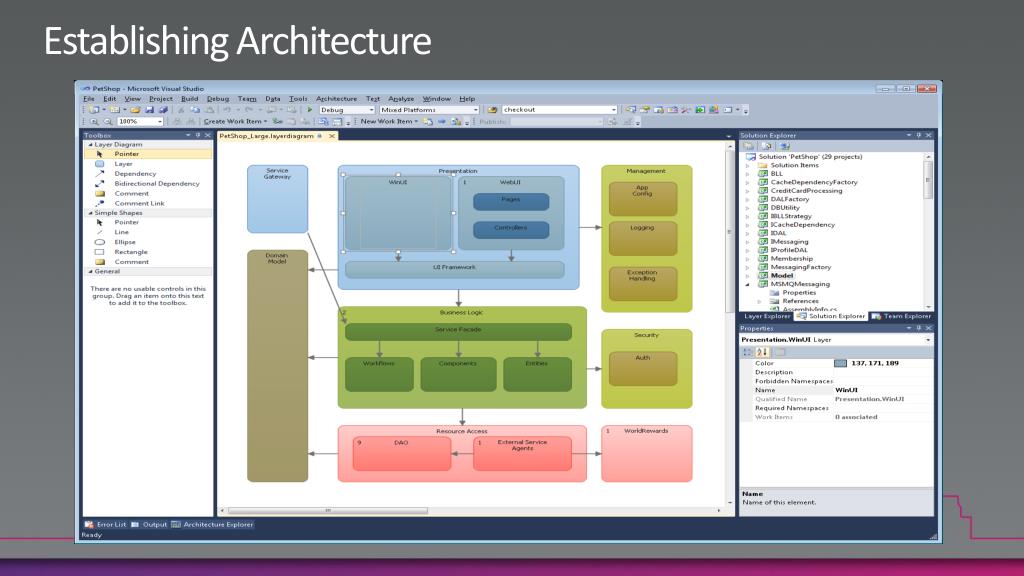Click the Zoom In toolbar icon

click(x=95, y=121)
